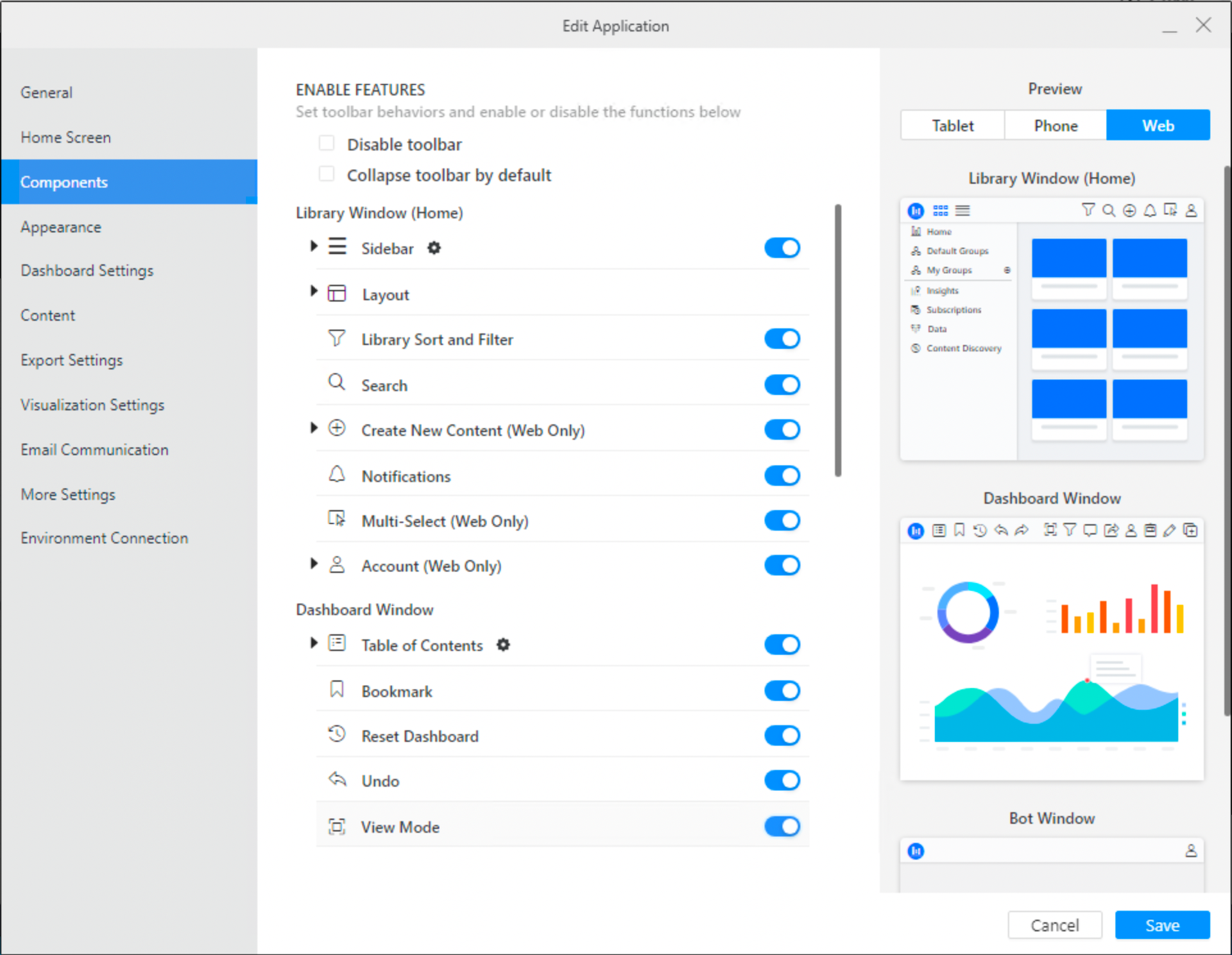Click Table of Contents gear icon
This screenshot has width=1232, height=955.
click(504, 645)
